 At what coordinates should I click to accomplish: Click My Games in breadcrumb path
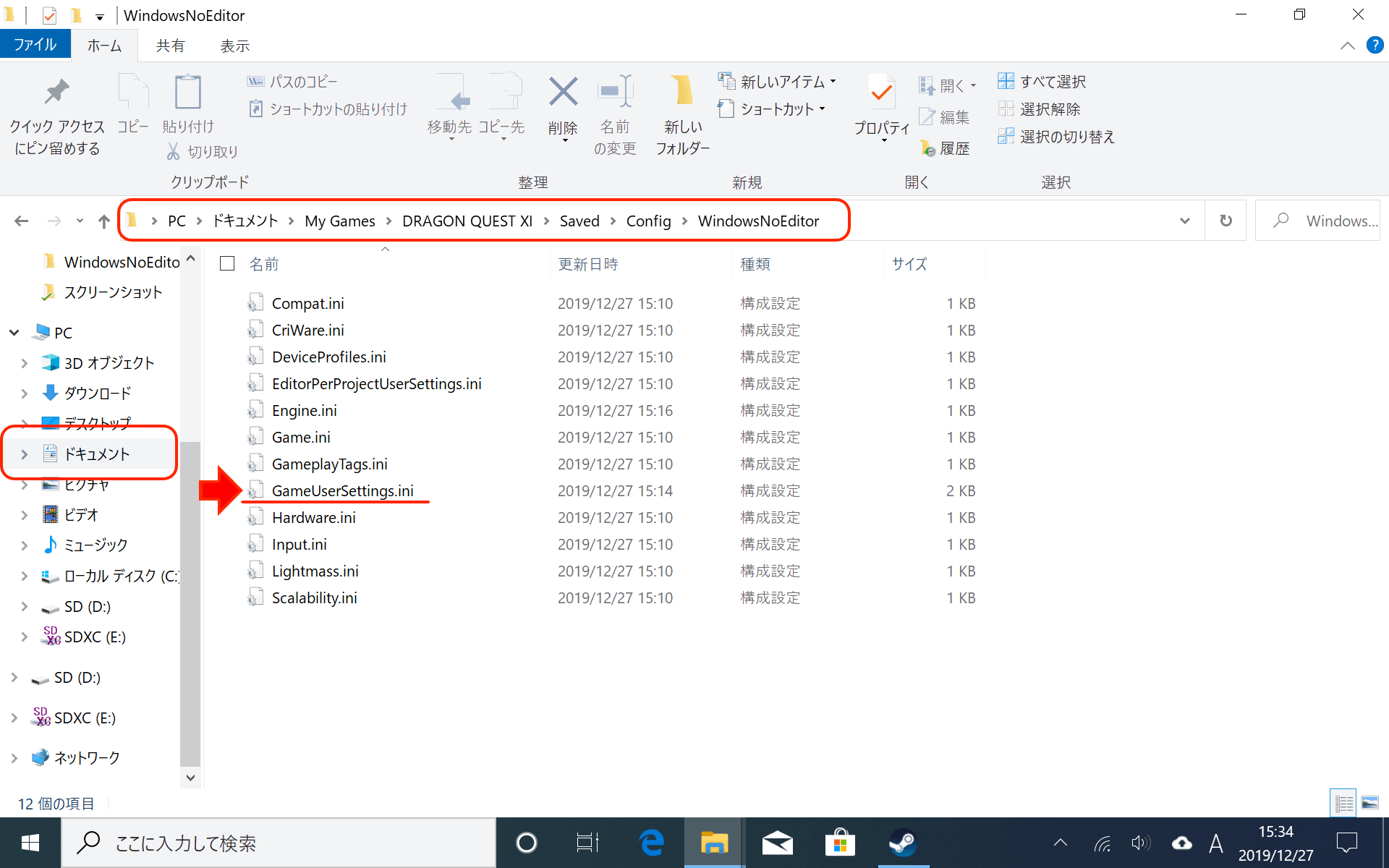[x=339, y=221]
